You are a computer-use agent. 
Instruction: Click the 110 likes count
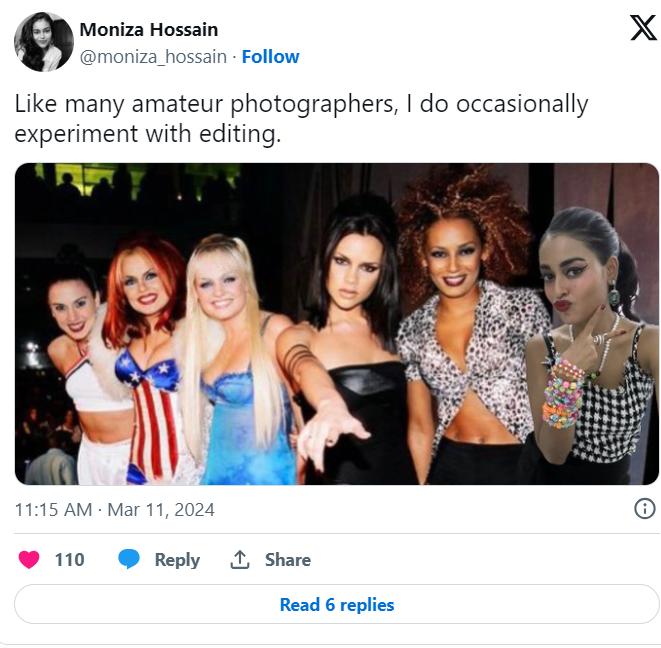click(69, 559)
